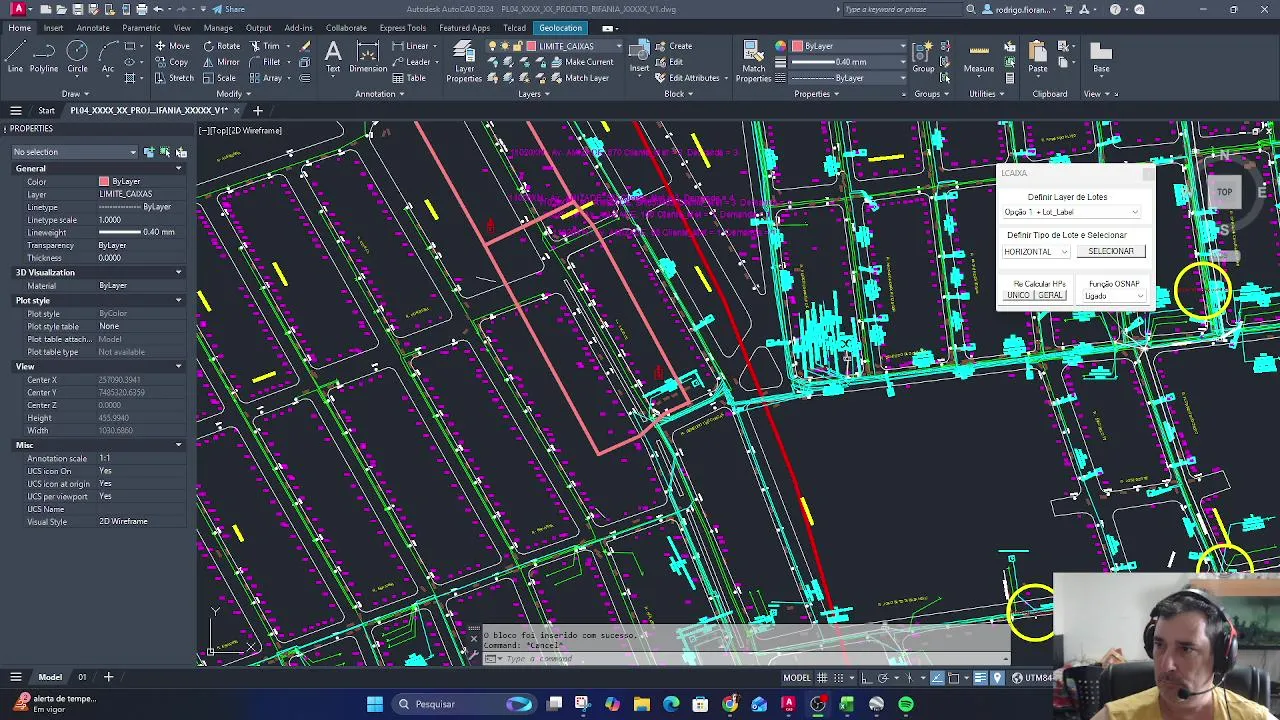
Task: Open the HORIZONTAL lot type dropdown
Action: pos(1036,252)
